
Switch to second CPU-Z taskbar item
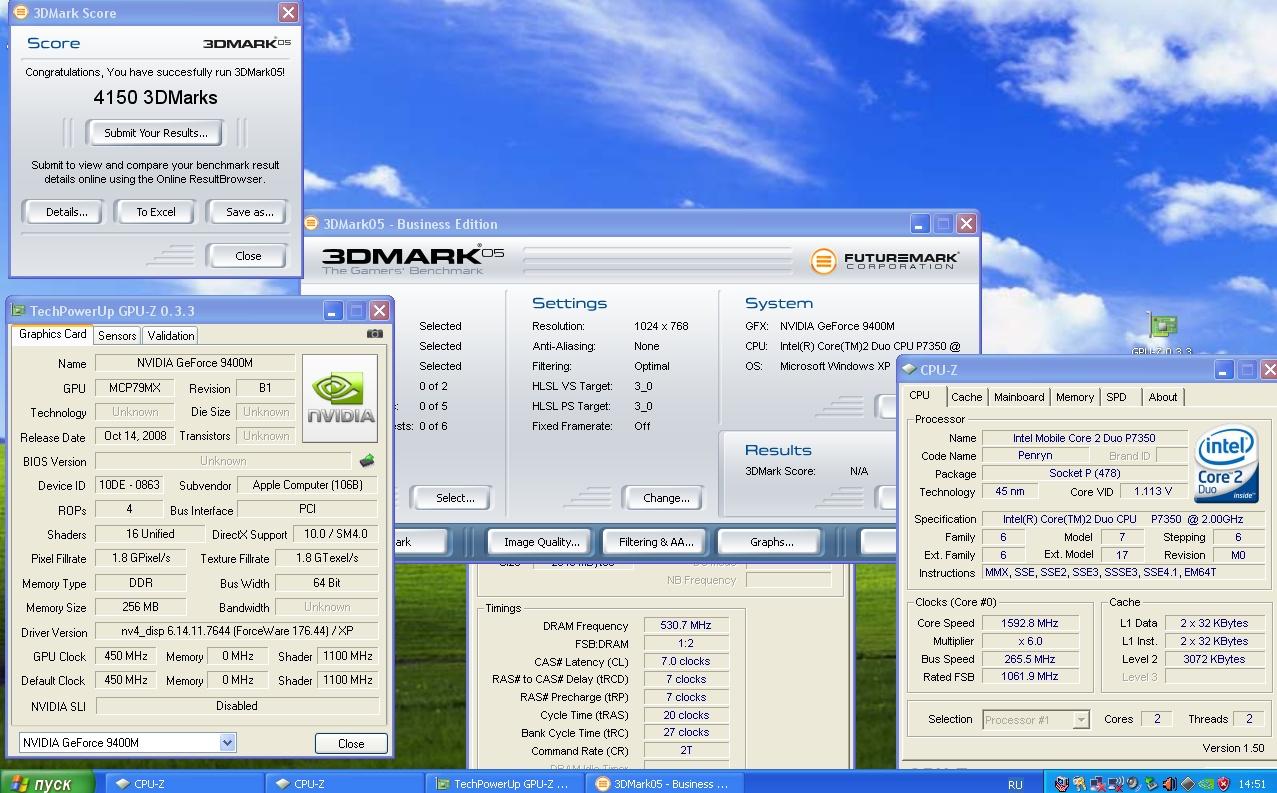tap(342, 784)
